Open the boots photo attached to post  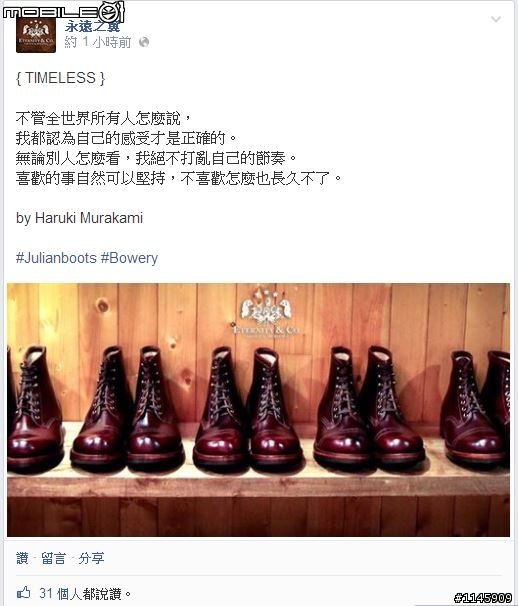point(258,410)
